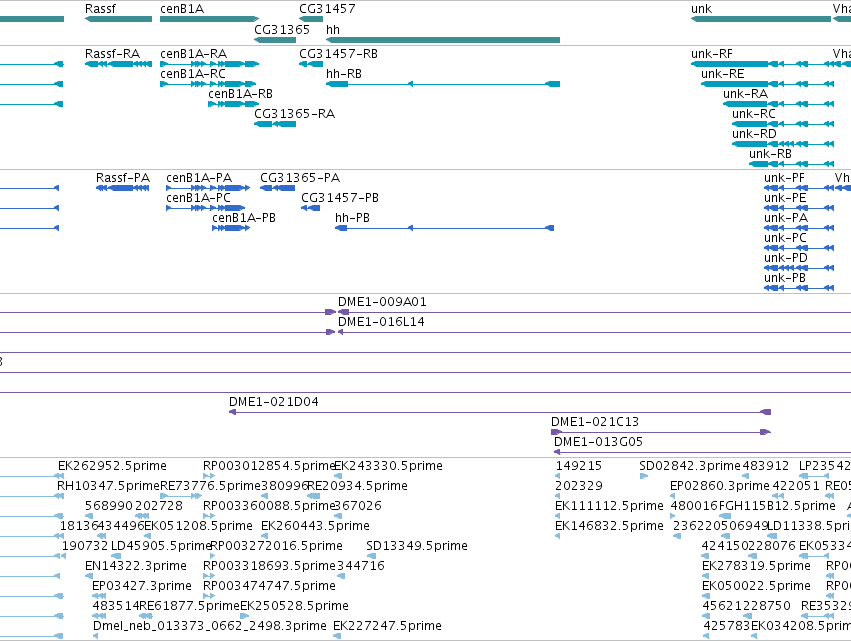The height and width of the screenshot is (641, 851).
Task: Click the CG31457 gene label
Action: pyautogui.click(x=327, y=9)
